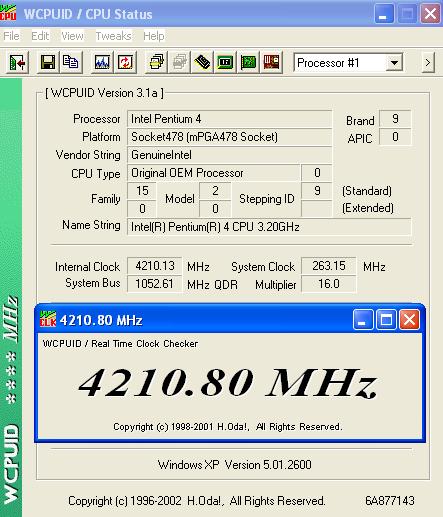
Task: Minimize the WCPUID CPU Status window
Action: (x=384, y=14)
